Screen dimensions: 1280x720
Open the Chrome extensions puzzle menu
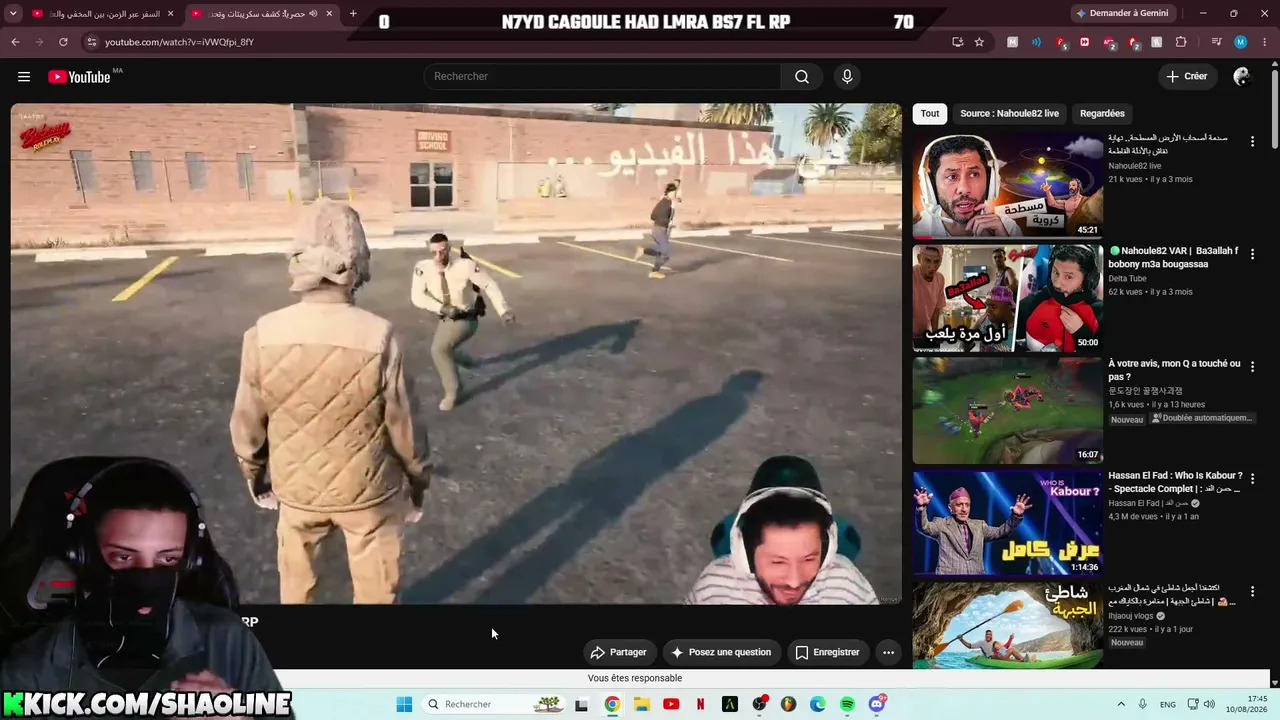tap(1181, 42)
